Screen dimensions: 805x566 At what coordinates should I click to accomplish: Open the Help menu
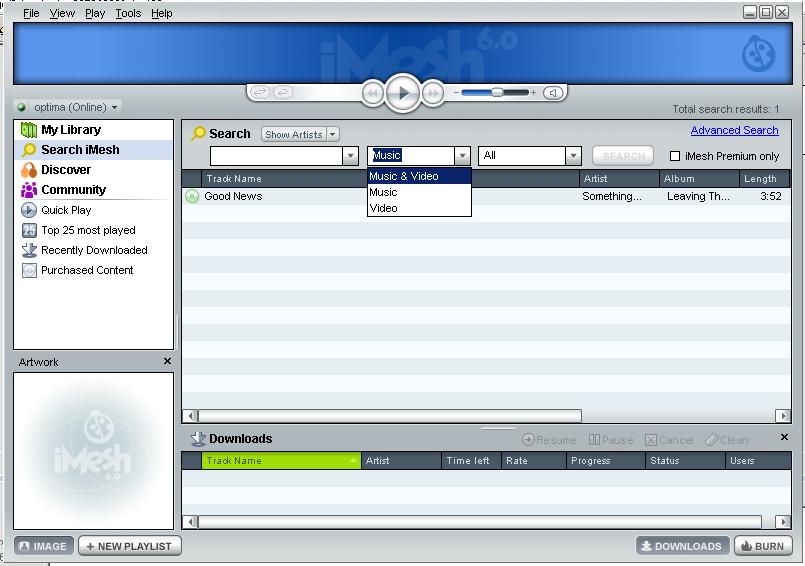pyautogui.click(x=162, y=13)
